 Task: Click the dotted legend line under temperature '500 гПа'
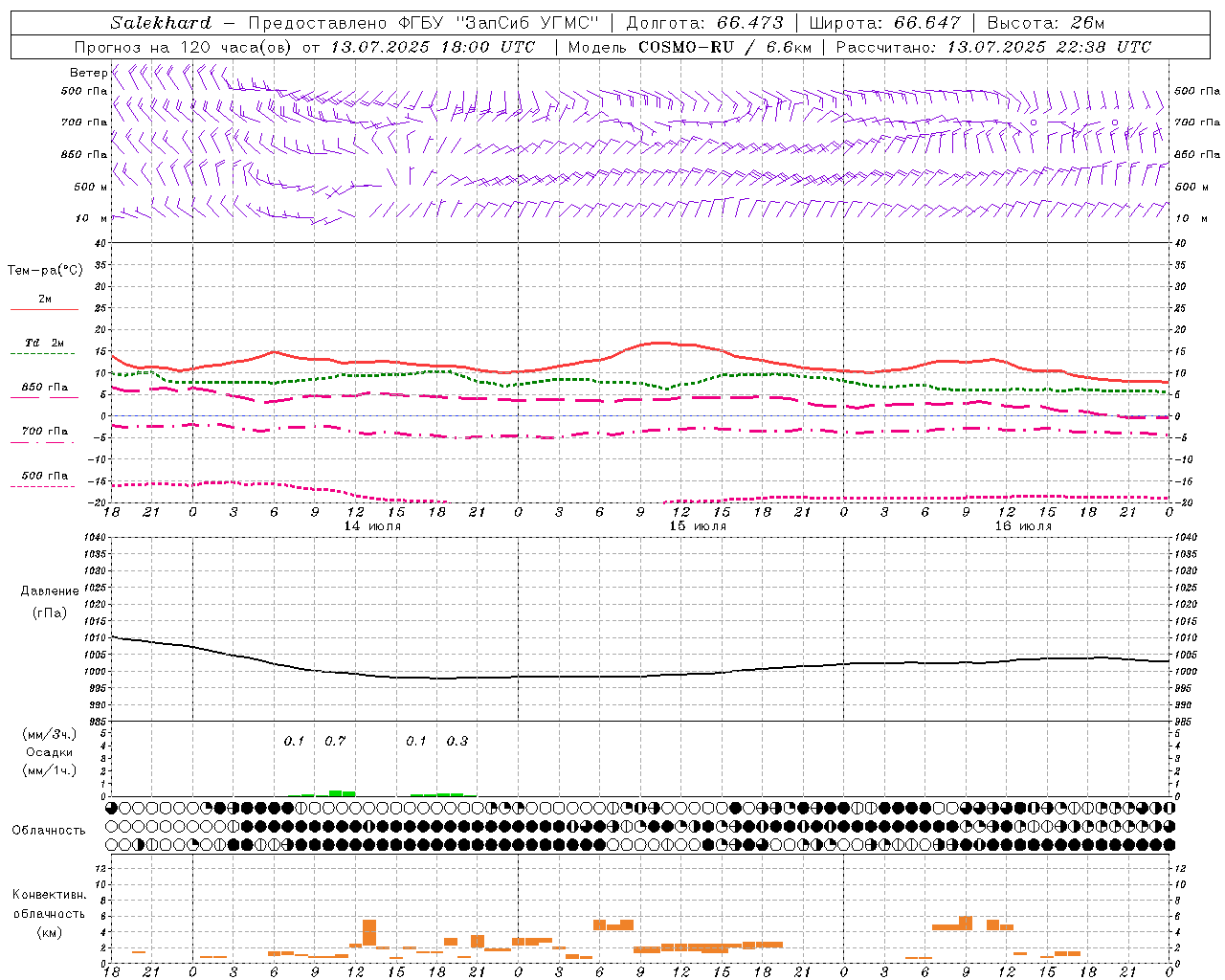42,486
